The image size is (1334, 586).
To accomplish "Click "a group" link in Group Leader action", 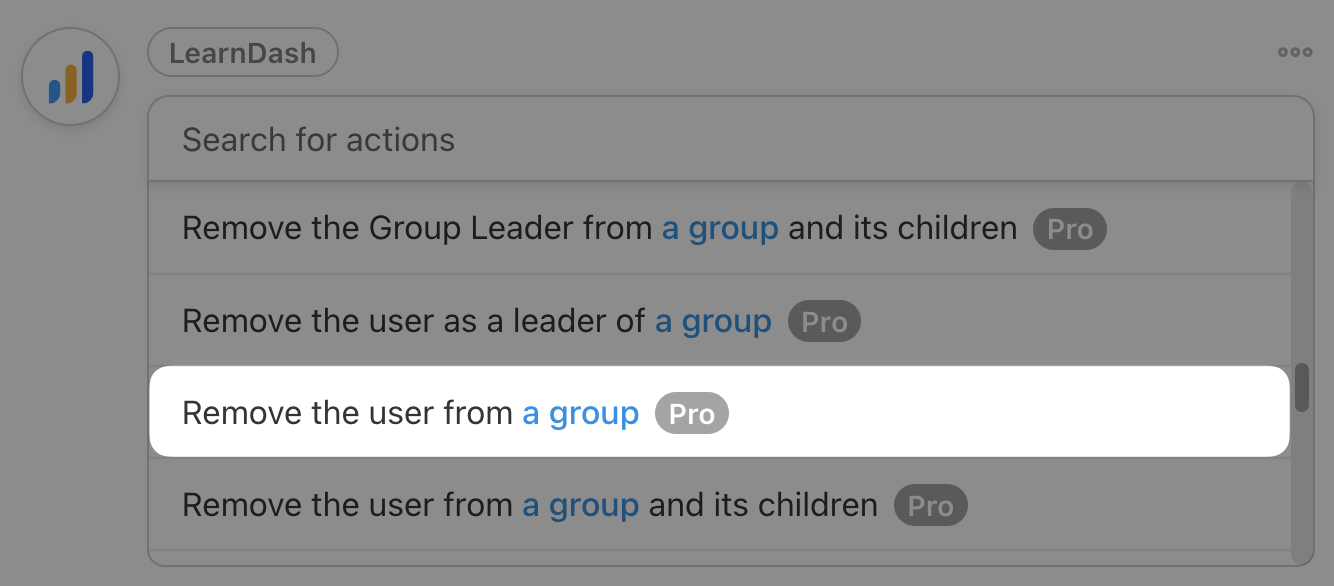I will [x=720, y=229].
